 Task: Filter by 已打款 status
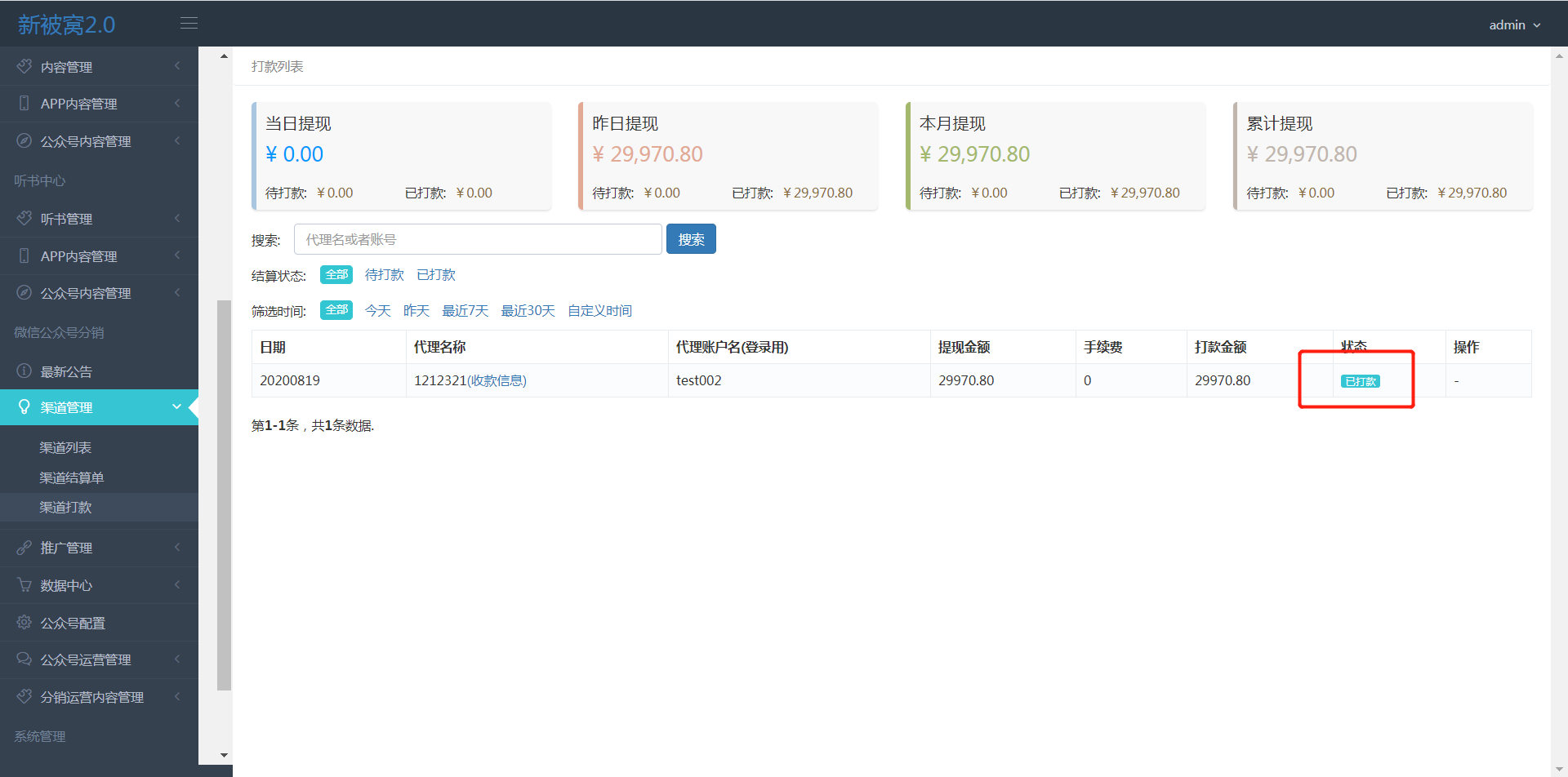click(x=436, y=274)
